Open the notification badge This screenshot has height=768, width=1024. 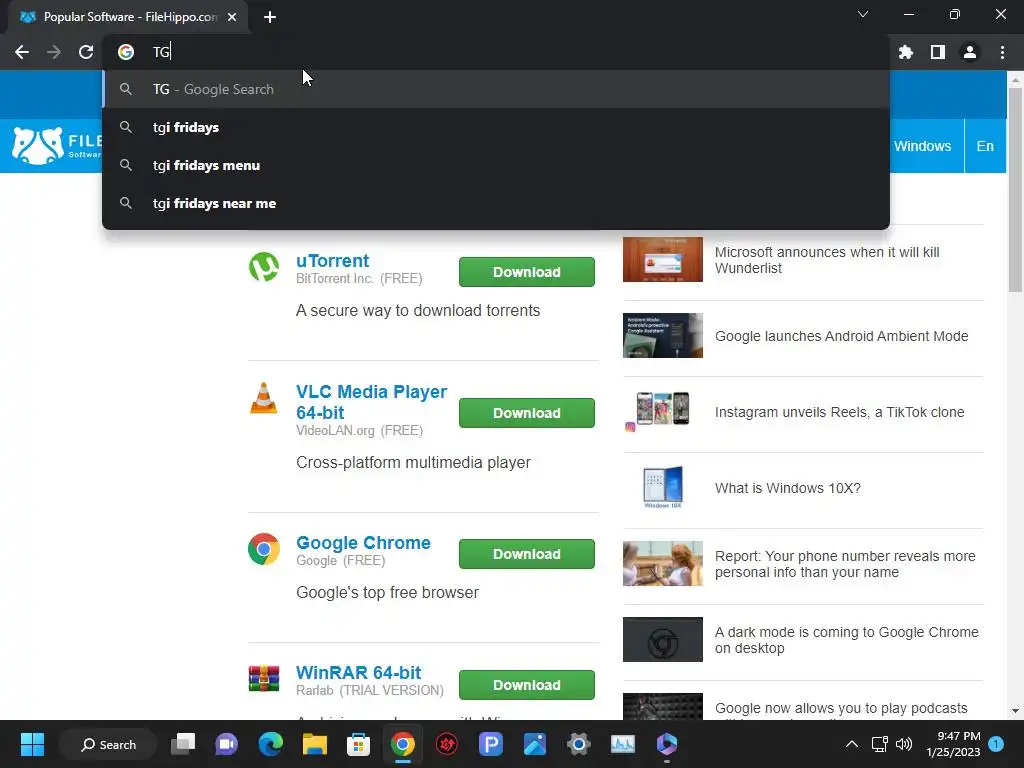[996, 744]
